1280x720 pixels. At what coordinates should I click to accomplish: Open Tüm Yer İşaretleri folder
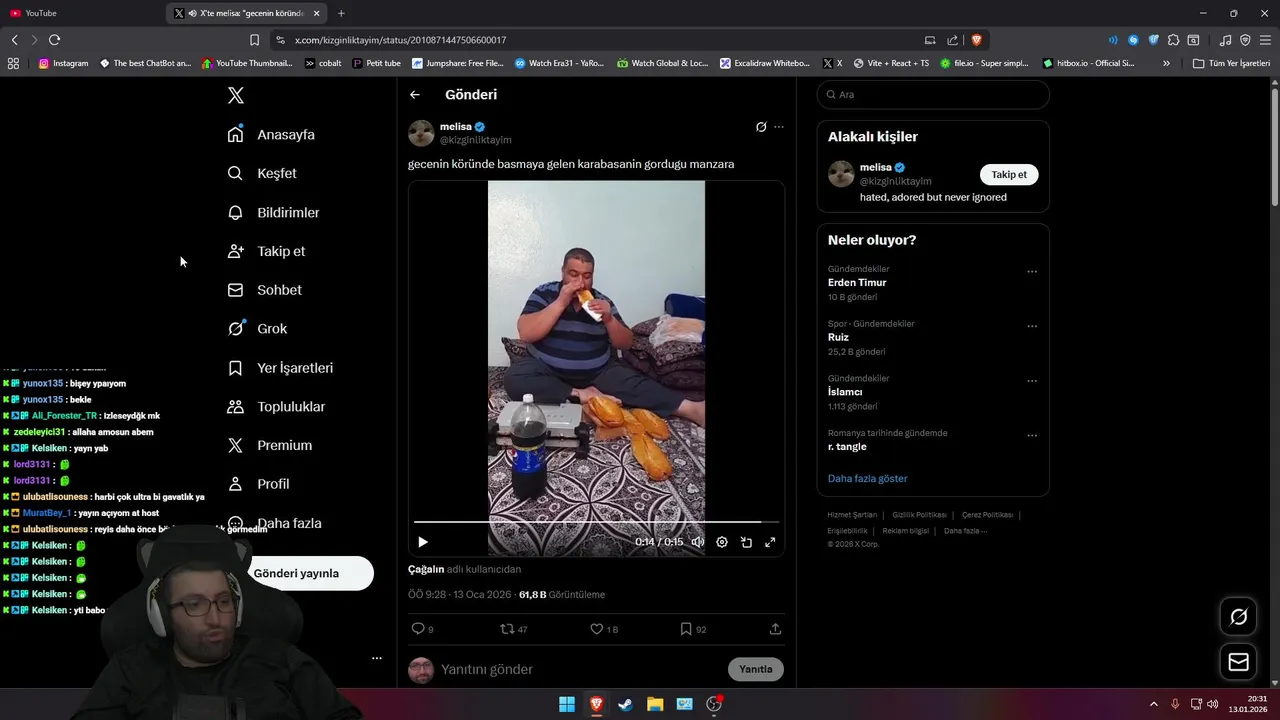[x=1232, y=63]
